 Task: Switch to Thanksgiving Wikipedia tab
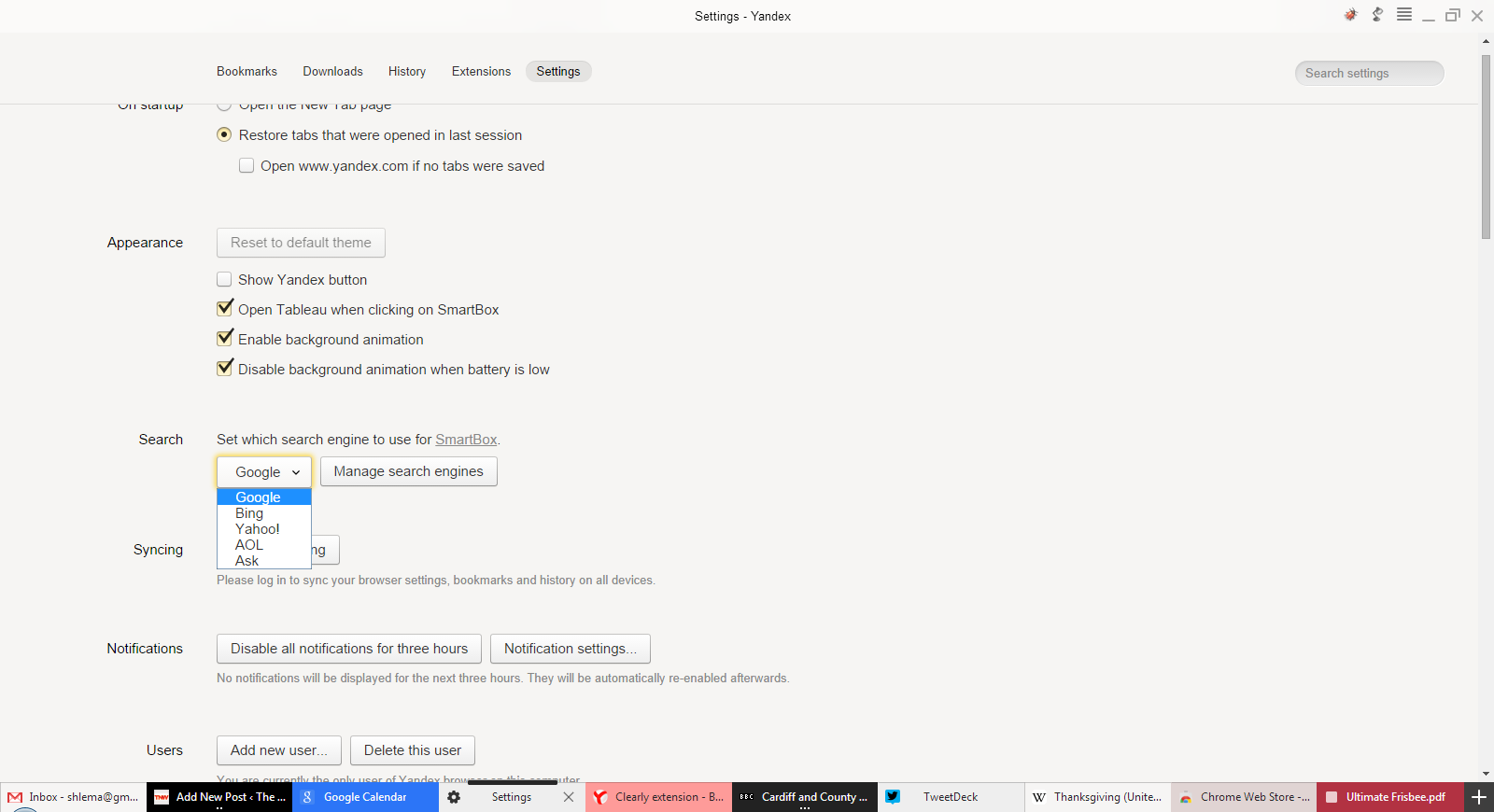pos(1097,797)
